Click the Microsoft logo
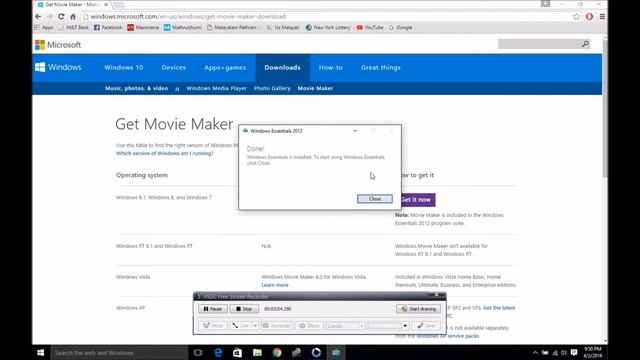The image size is (640, 360). (x=58, y=44)
